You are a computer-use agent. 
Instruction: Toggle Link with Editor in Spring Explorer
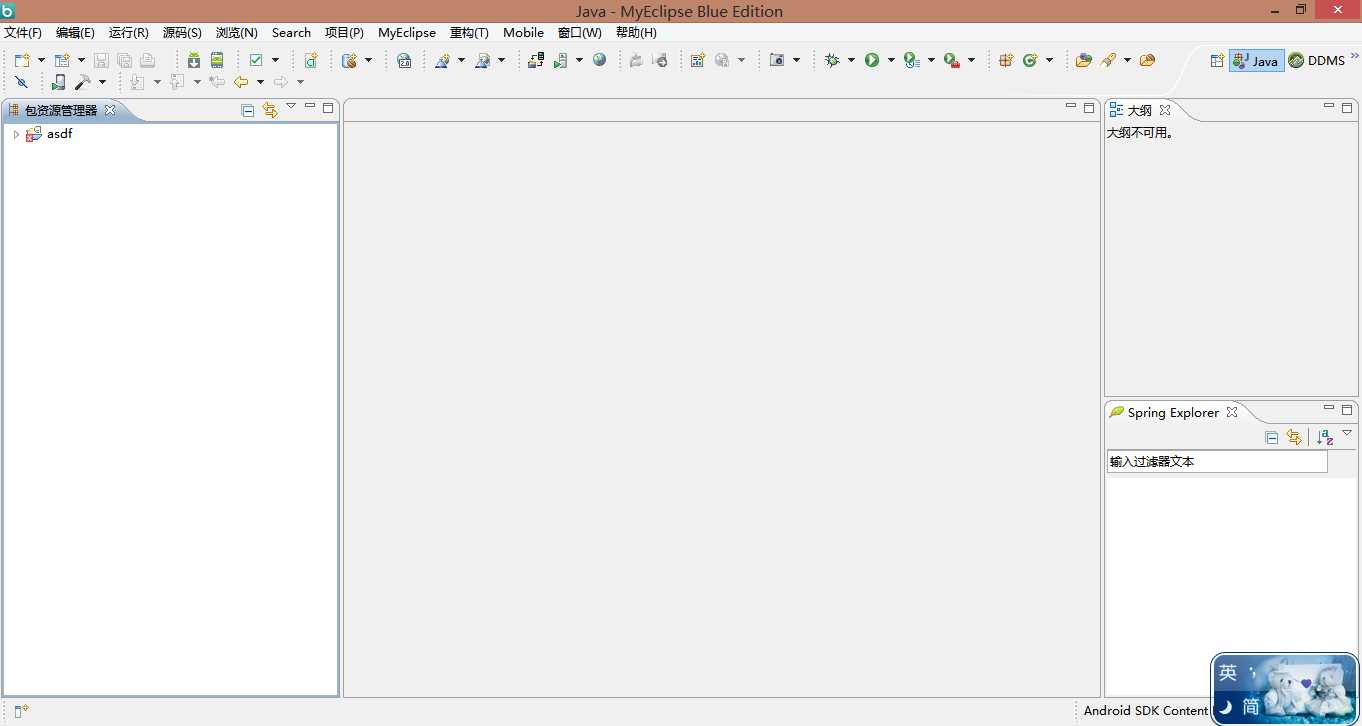[1294, 437]
